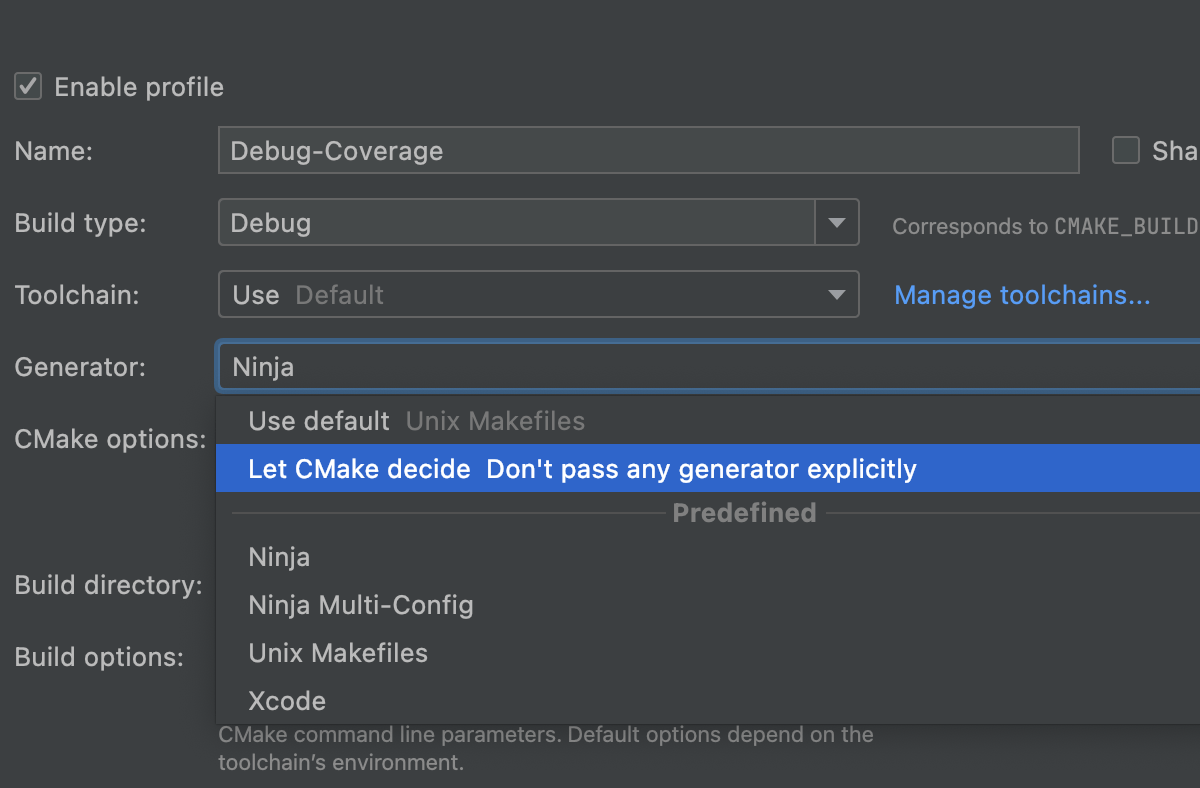Click the Build directory: label
Image resolution: width=1200 pixels, height=788 pixels.
[109, 585]
